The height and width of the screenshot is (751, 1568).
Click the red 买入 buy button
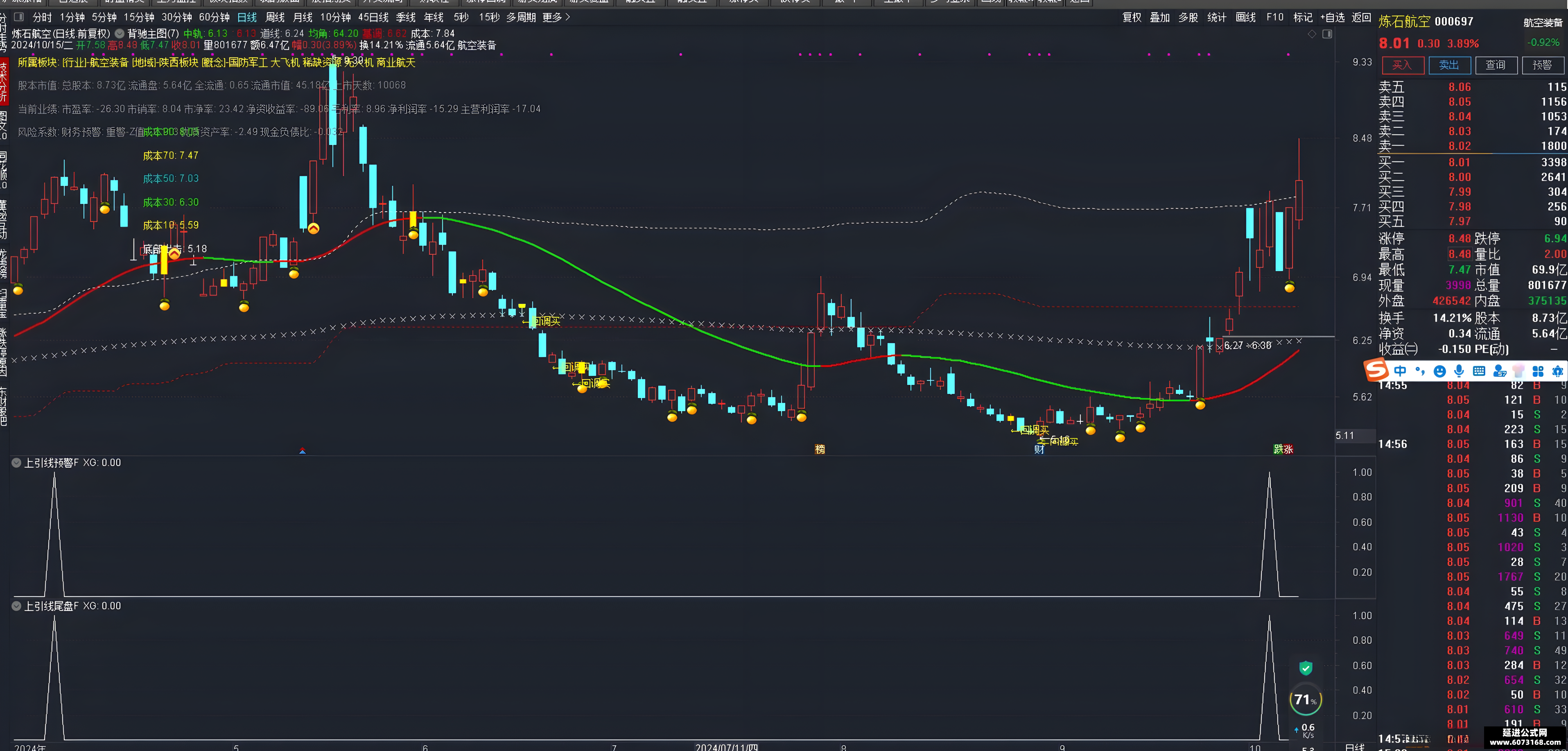[x=1403, y=65]
